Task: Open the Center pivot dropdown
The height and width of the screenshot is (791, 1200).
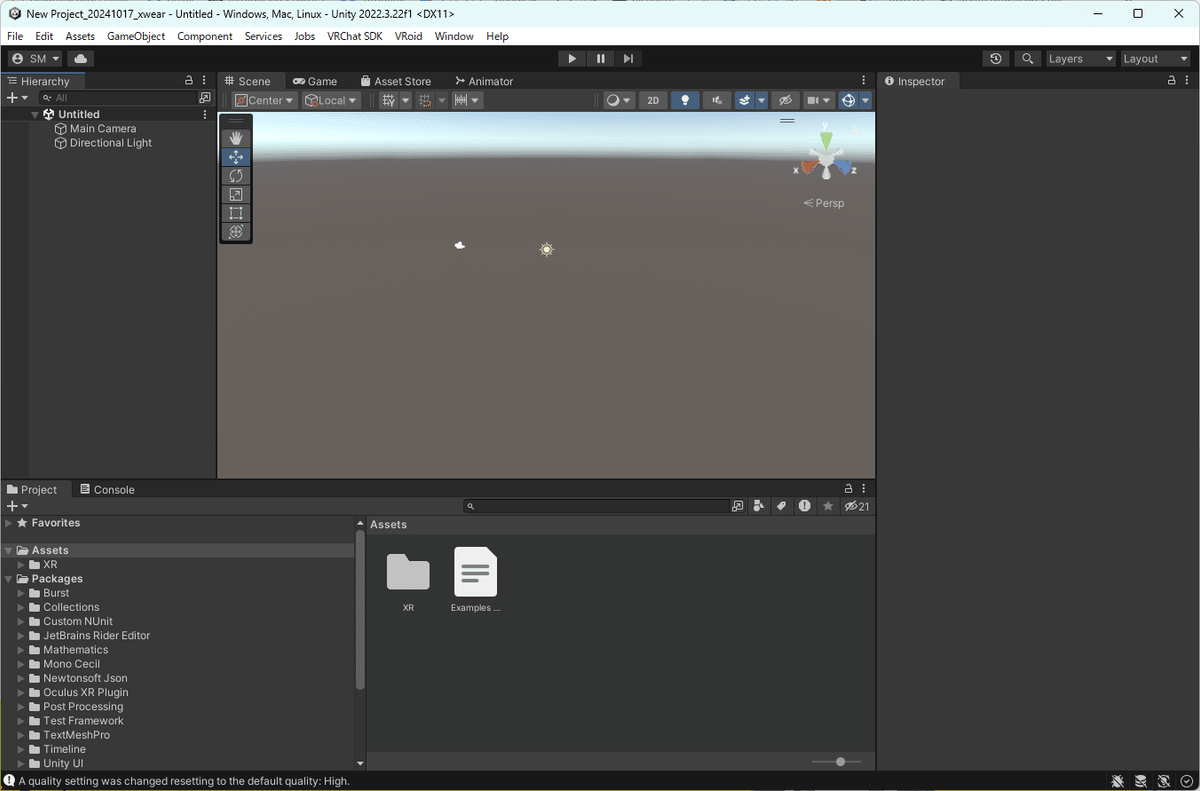Action: 264,100
